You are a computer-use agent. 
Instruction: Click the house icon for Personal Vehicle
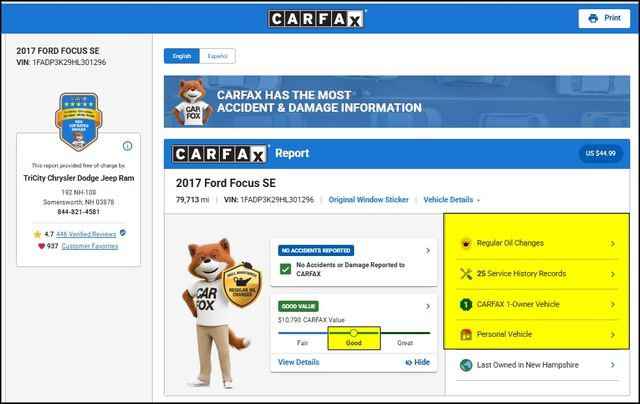pos(466,334)
